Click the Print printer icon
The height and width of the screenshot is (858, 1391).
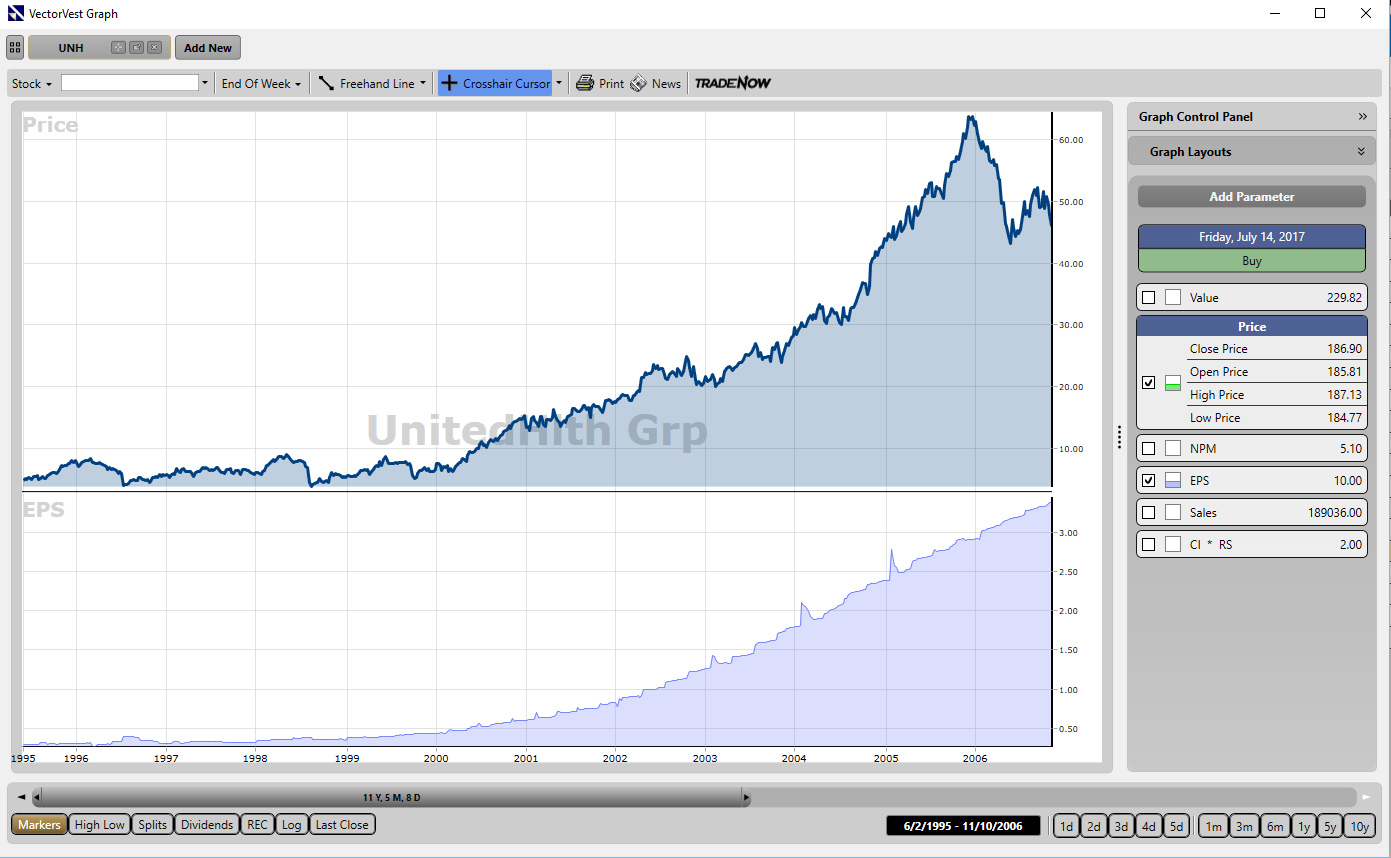[x=585, y=84]
